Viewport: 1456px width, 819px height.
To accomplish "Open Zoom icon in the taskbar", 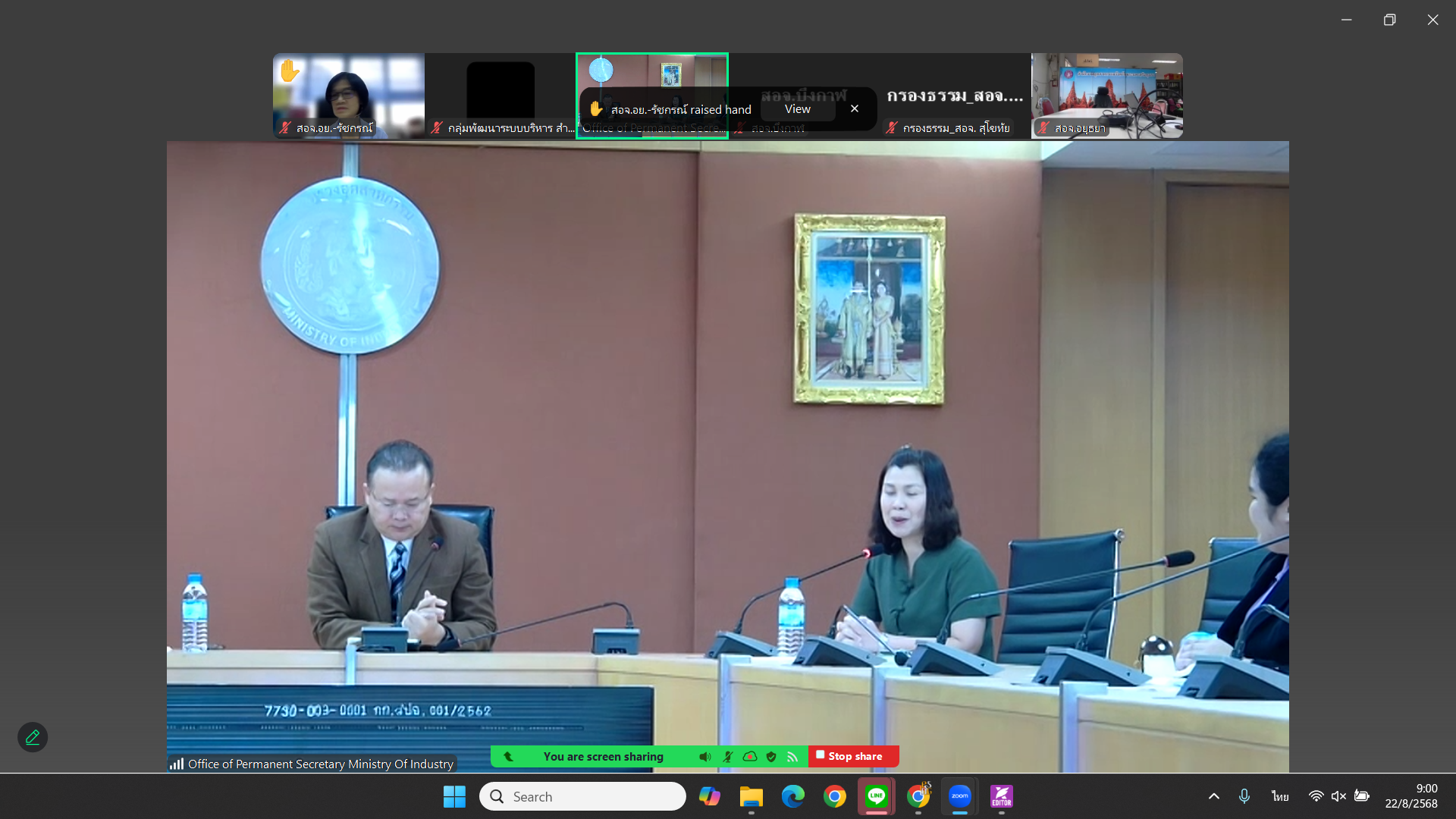I will [x=960, y=796].
